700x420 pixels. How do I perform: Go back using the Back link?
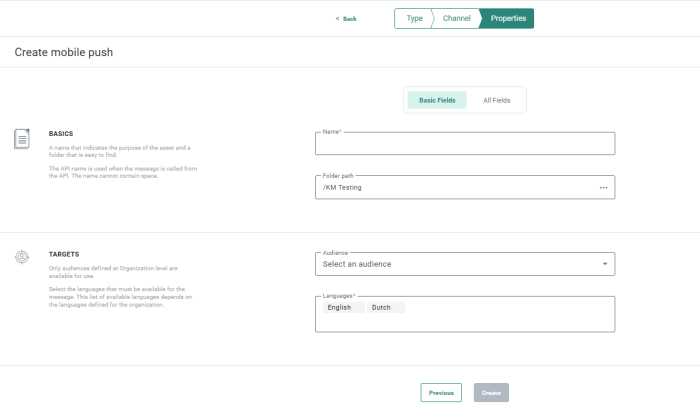click(345, 18)
